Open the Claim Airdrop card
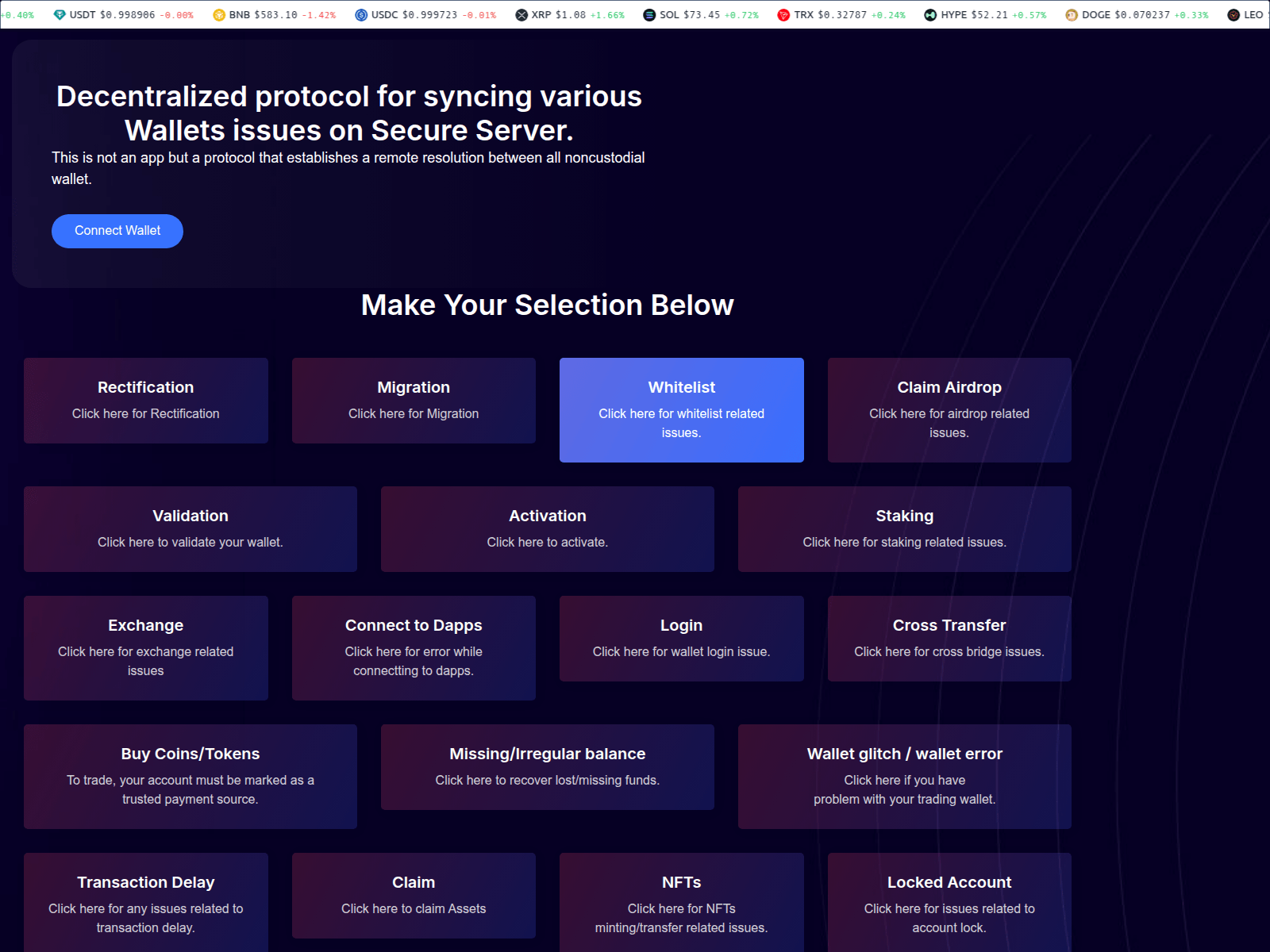Screen dimensions: 1270x952 click(949, 410)
